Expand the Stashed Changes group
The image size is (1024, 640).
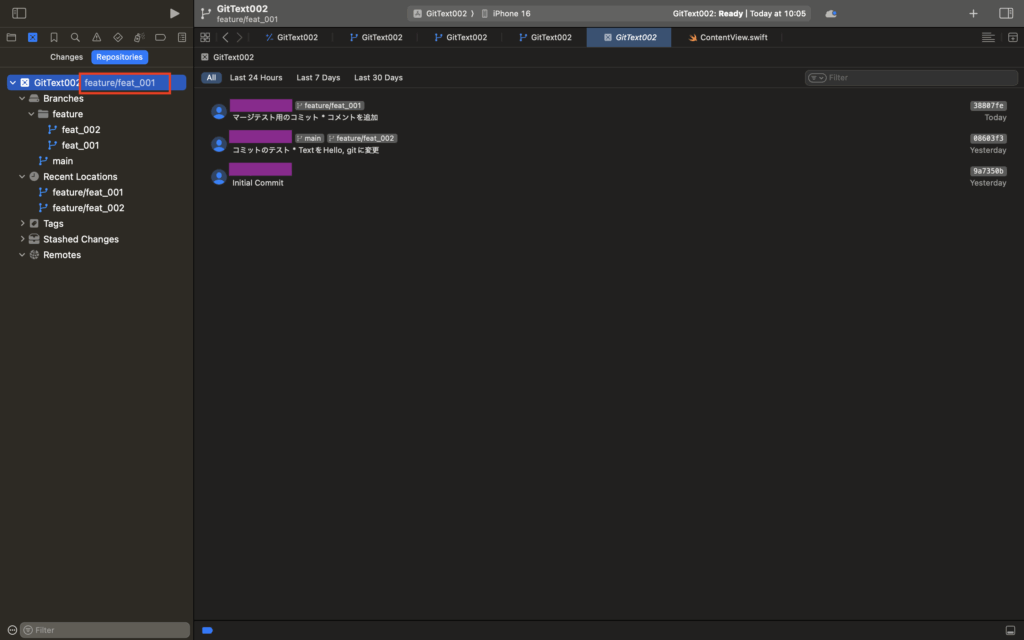22,239
